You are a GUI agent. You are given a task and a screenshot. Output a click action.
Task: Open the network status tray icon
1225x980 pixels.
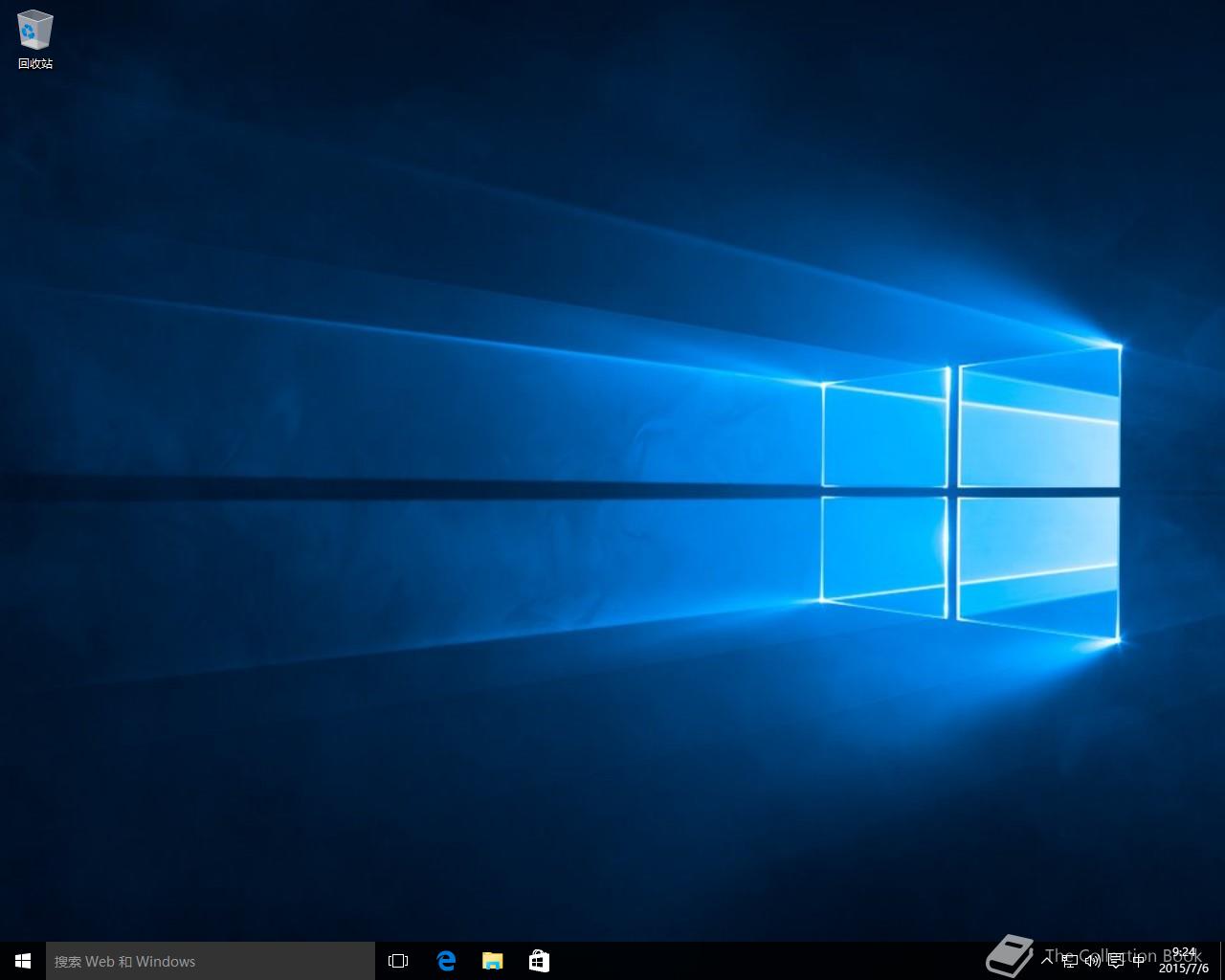coord(1070,961)
